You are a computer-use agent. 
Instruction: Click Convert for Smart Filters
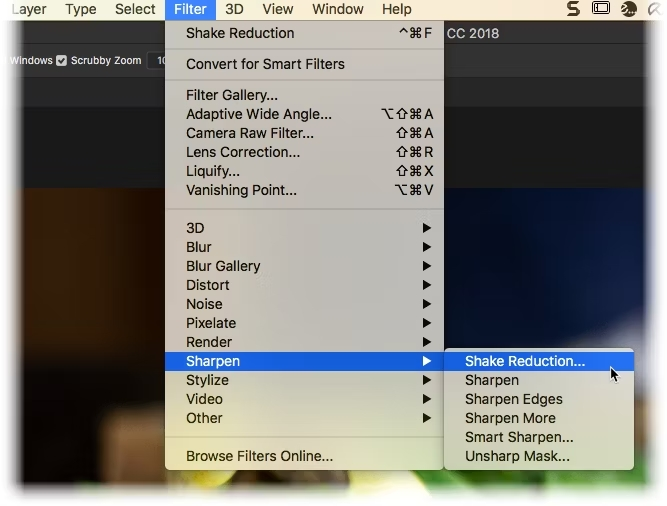click(265, 64)
